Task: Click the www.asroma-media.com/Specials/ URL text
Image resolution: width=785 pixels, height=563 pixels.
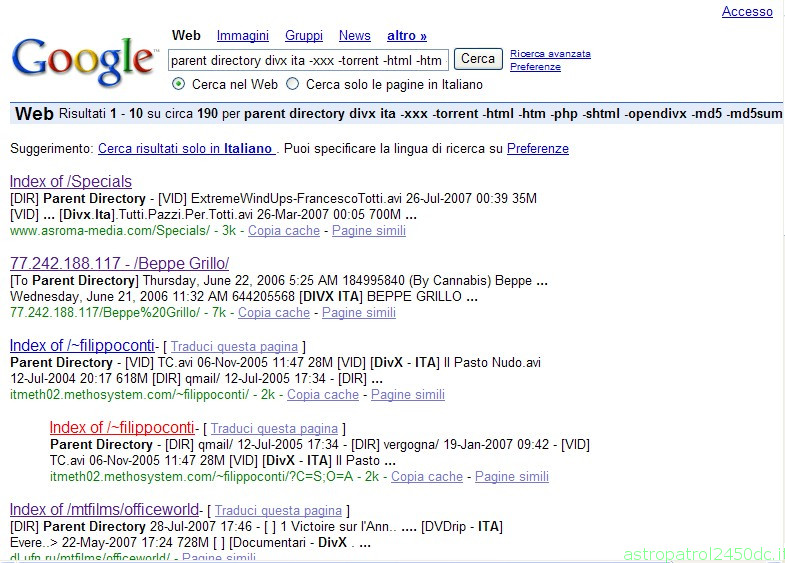Action: click(x=110, y=230)
